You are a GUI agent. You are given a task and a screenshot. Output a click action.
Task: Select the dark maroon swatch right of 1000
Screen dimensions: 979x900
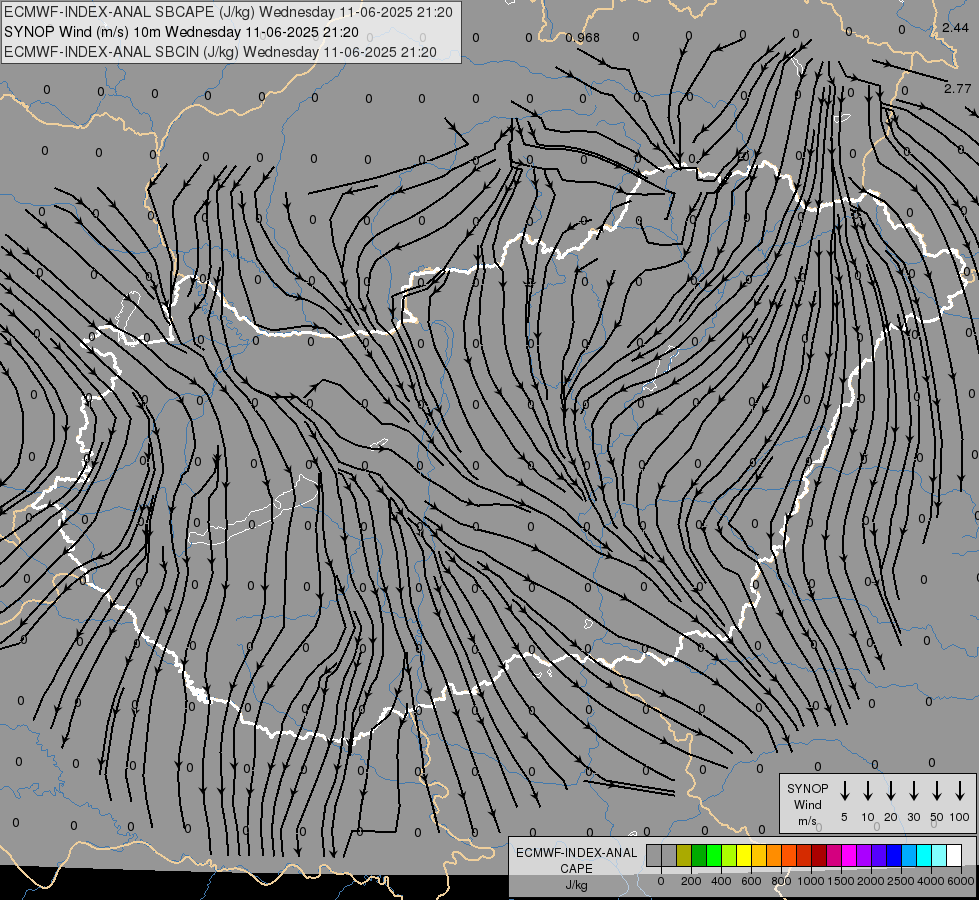click(x=819, y=855)
